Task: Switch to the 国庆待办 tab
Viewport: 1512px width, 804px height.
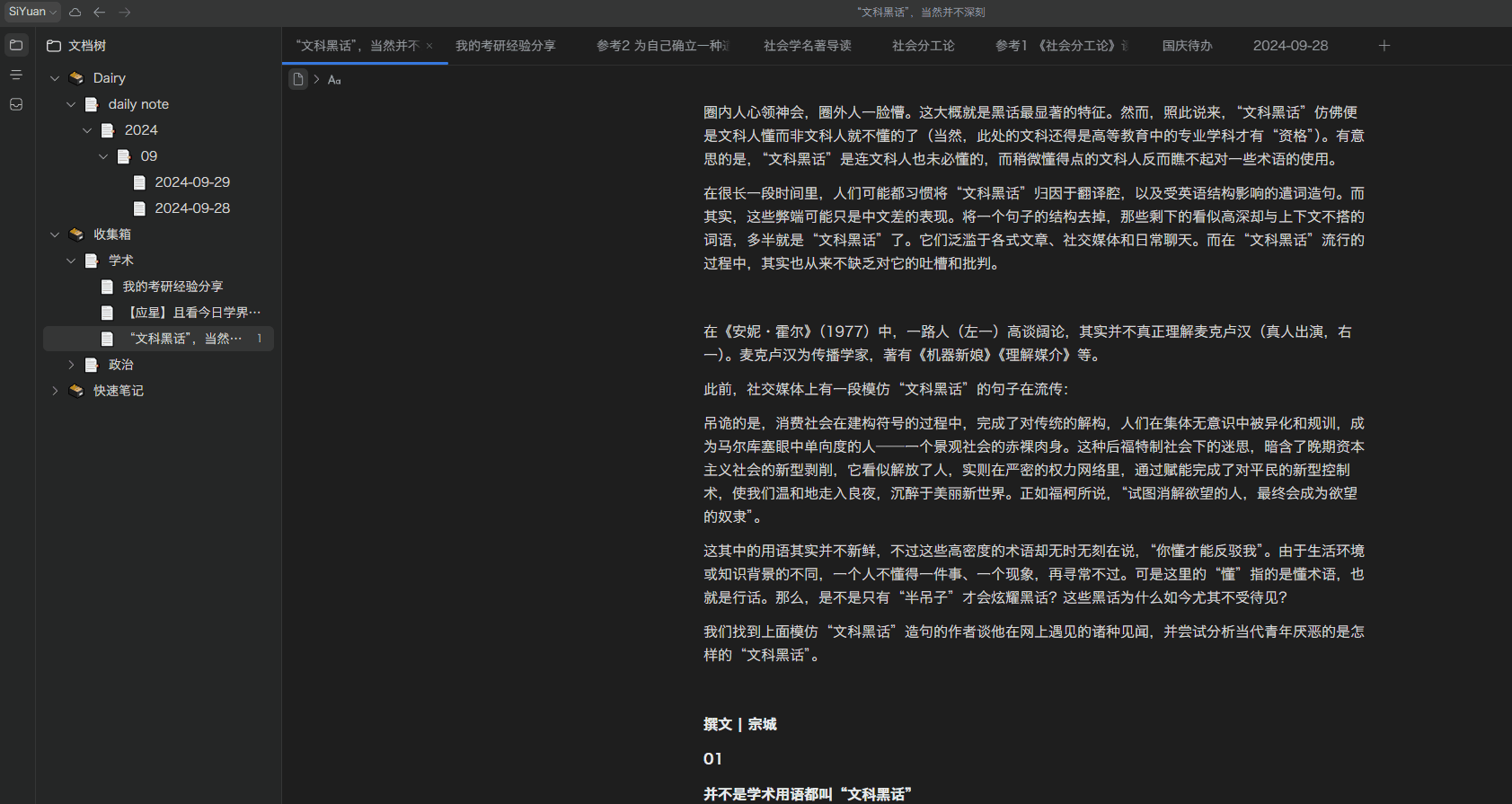Action: 1188,46
